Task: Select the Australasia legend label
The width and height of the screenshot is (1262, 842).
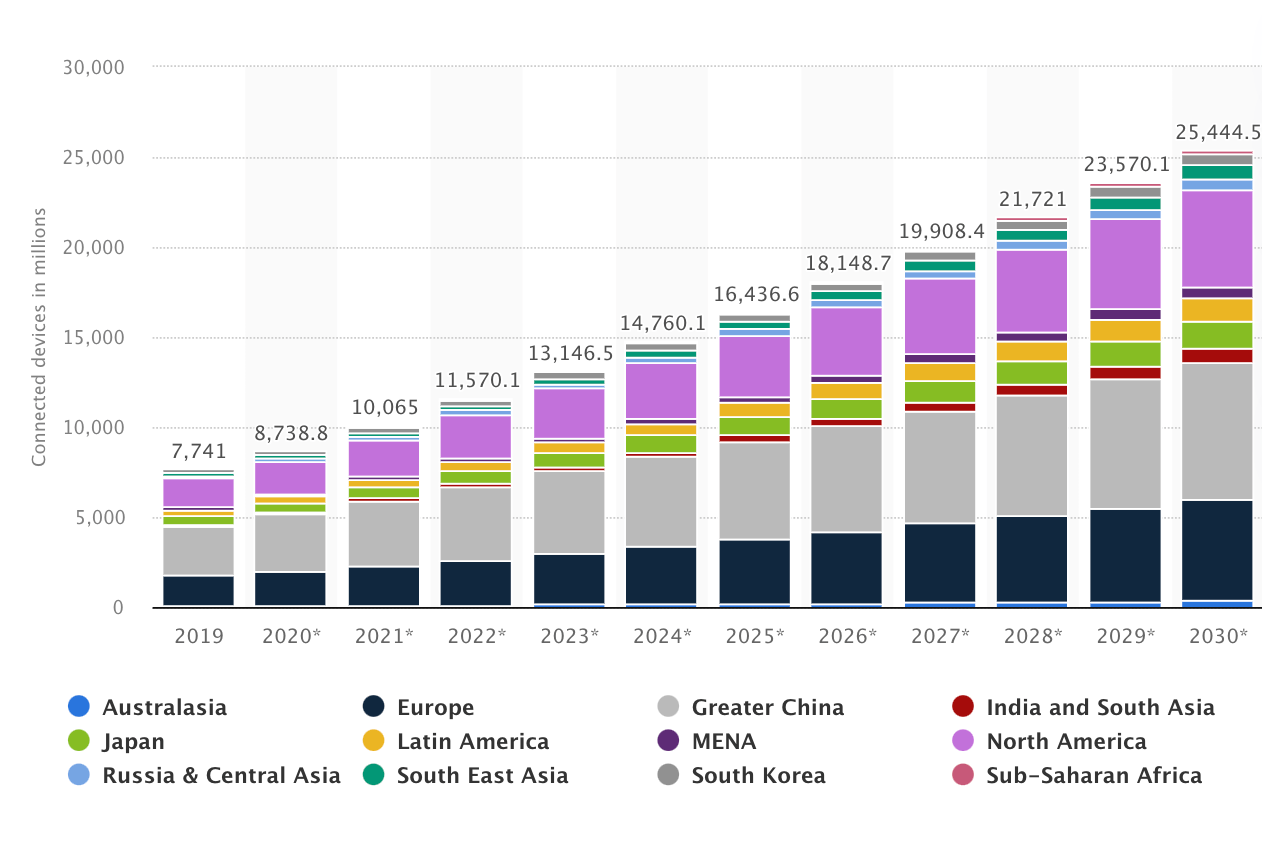Action: [165, 707]
